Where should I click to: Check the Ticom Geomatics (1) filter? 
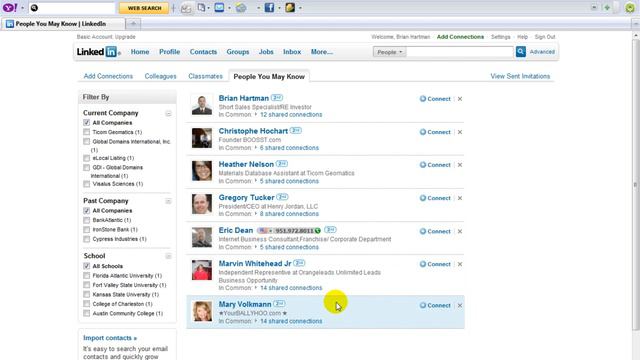click(x=87, y=132)
